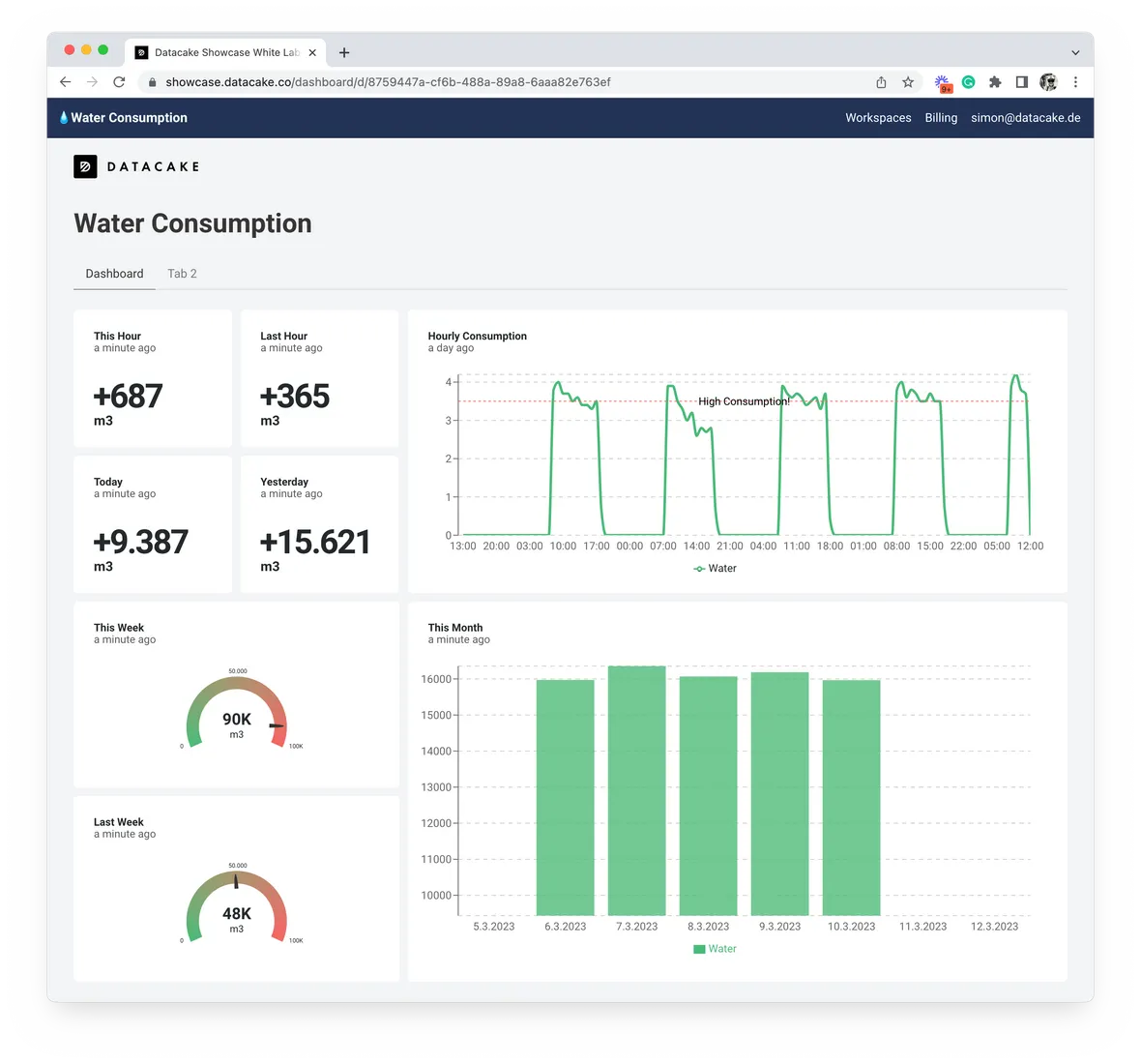Toggle the browser side panel icon
Viewport: 1141px width, 1064px height.
1022,82
